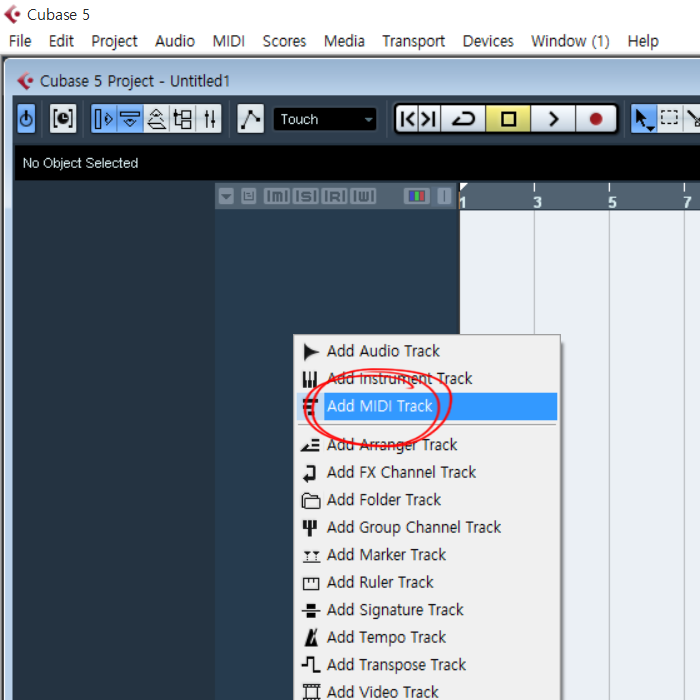
Task: Toggle global Read automation button
Action: [x=335, y=196]
